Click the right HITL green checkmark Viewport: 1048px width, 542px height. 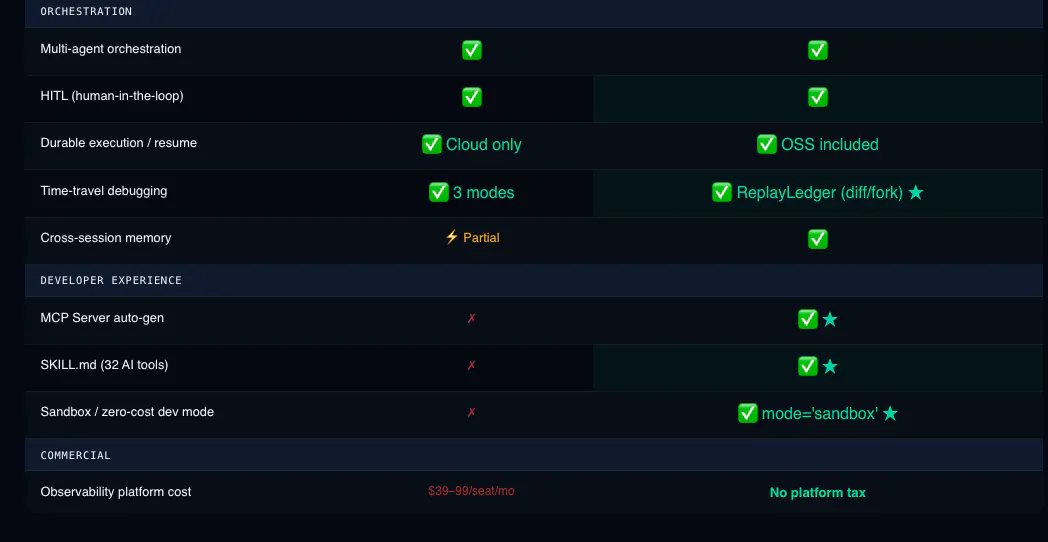818,98
